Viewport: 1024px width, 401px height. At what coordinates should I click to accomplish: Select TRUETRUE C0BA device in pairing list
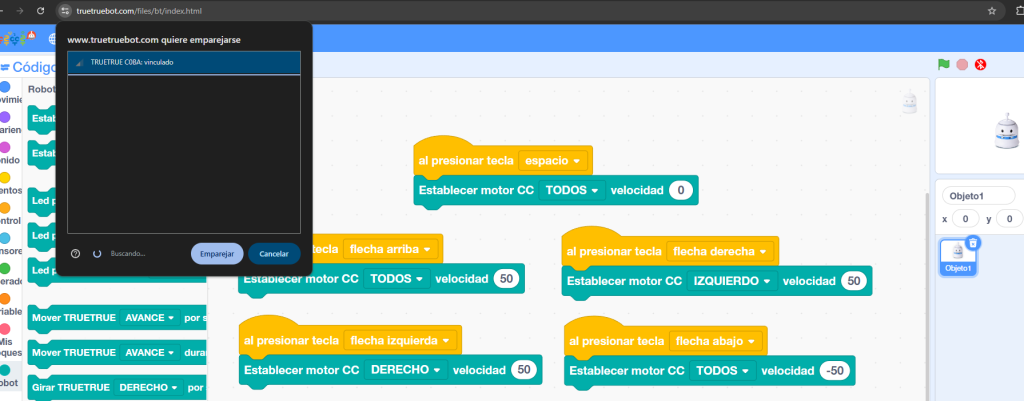(x=184, y=63)
